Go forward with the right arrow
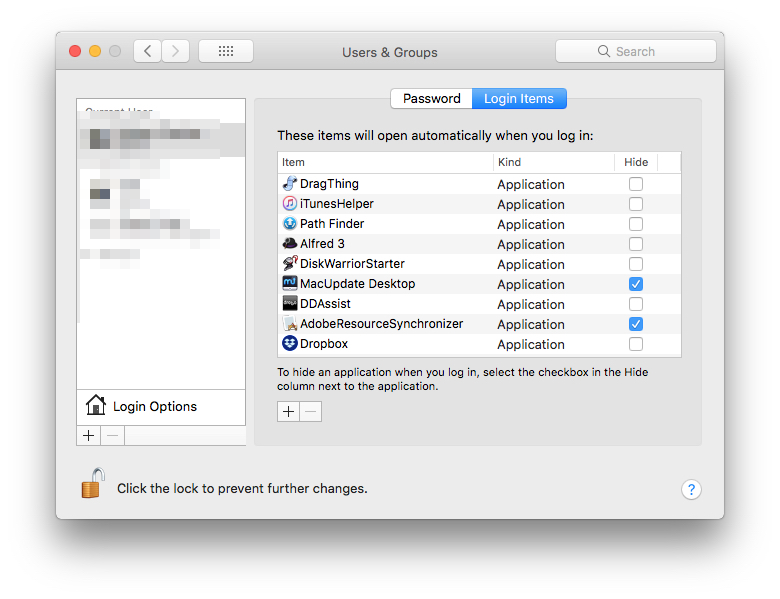The width and height of the screenshot is (780, 599). coord(175,51)
